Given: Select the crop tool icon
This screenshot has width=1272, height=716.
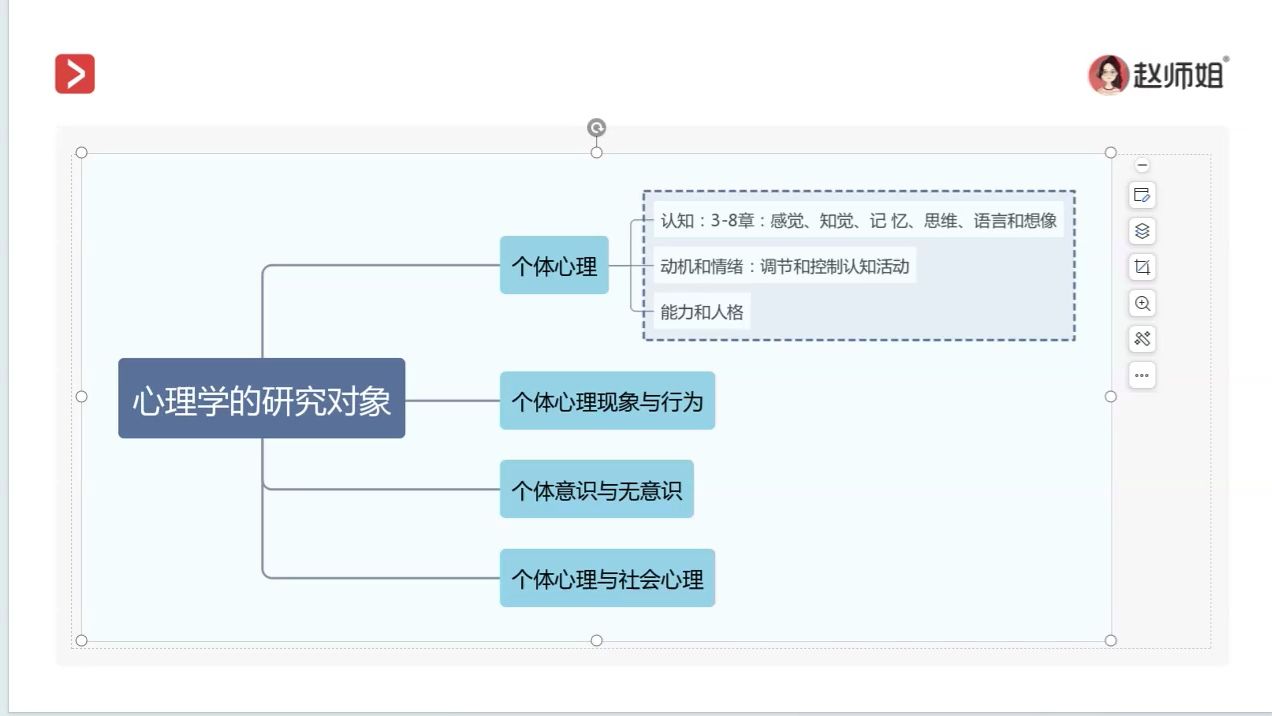Looking at the screenshot, I should pyautogui.click(x=1142, y=266).
